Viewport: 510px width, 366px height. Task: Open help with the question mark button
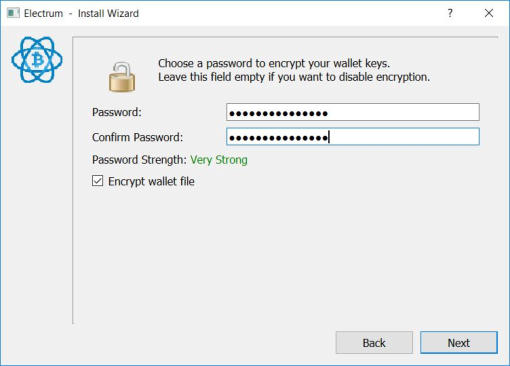point(450,13)
